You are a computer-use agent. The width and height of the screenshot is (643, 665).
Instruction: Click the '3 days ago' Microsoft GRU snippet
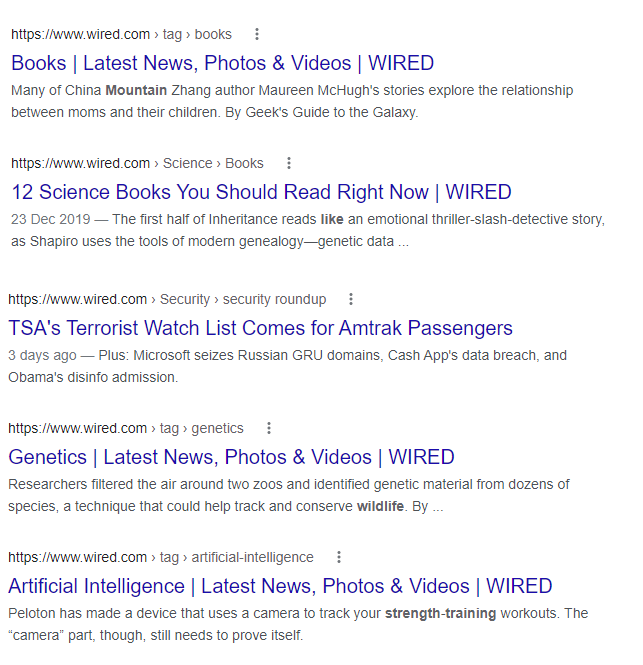pyautogui.click(x=288, y=366)
